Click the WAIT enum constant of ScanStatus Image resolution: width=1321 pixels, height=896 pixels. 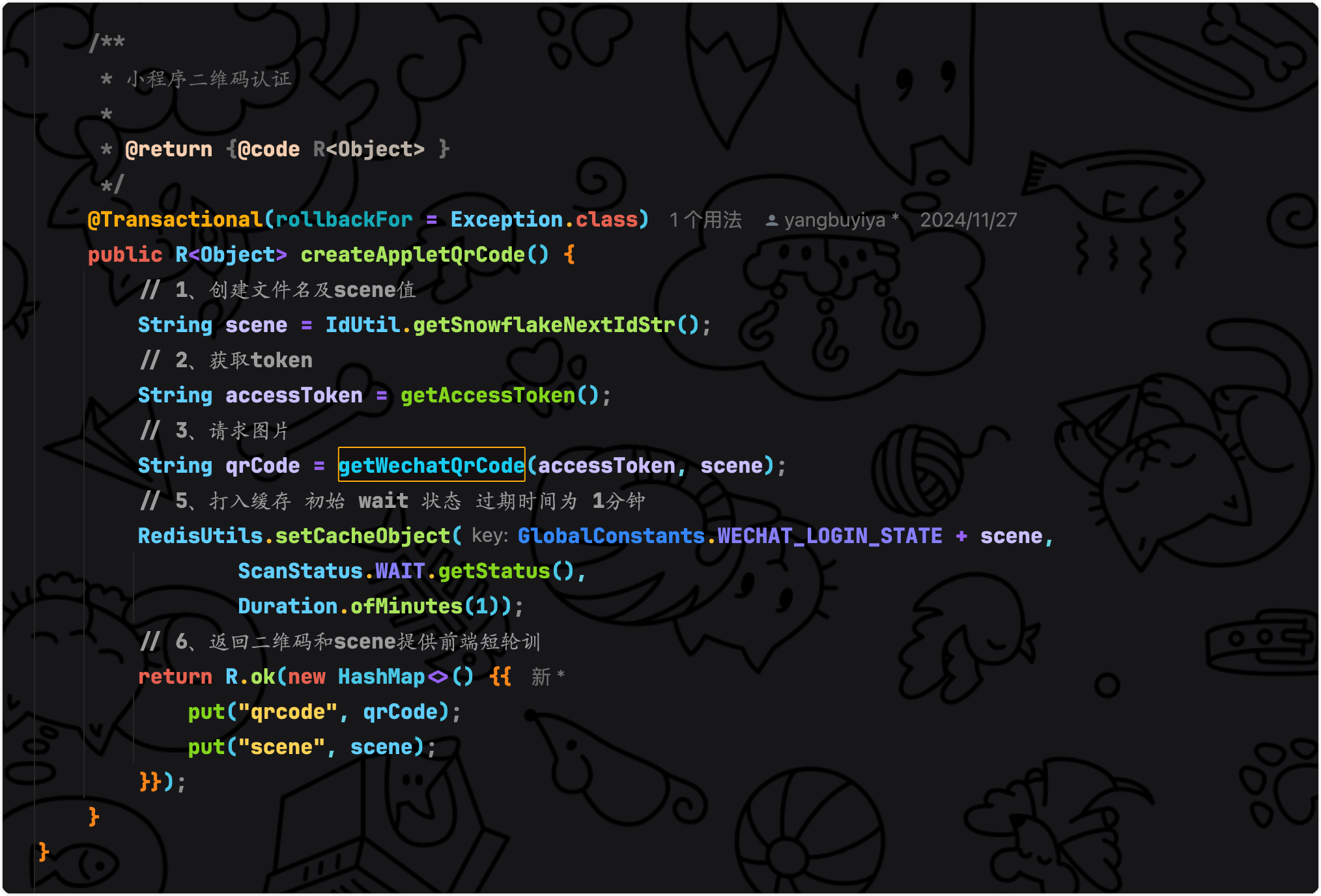(399, 571)
